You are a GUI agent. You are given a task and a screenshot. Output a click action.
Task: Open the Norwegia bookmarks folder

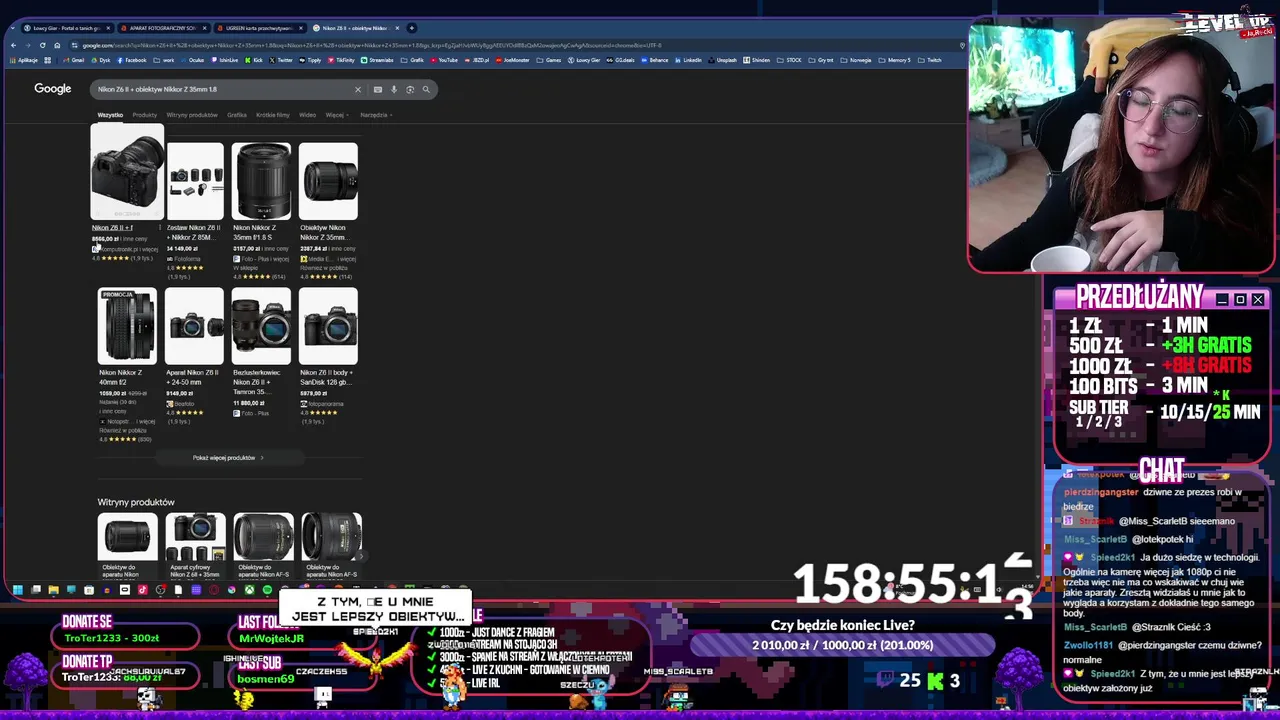pos(857,60)
